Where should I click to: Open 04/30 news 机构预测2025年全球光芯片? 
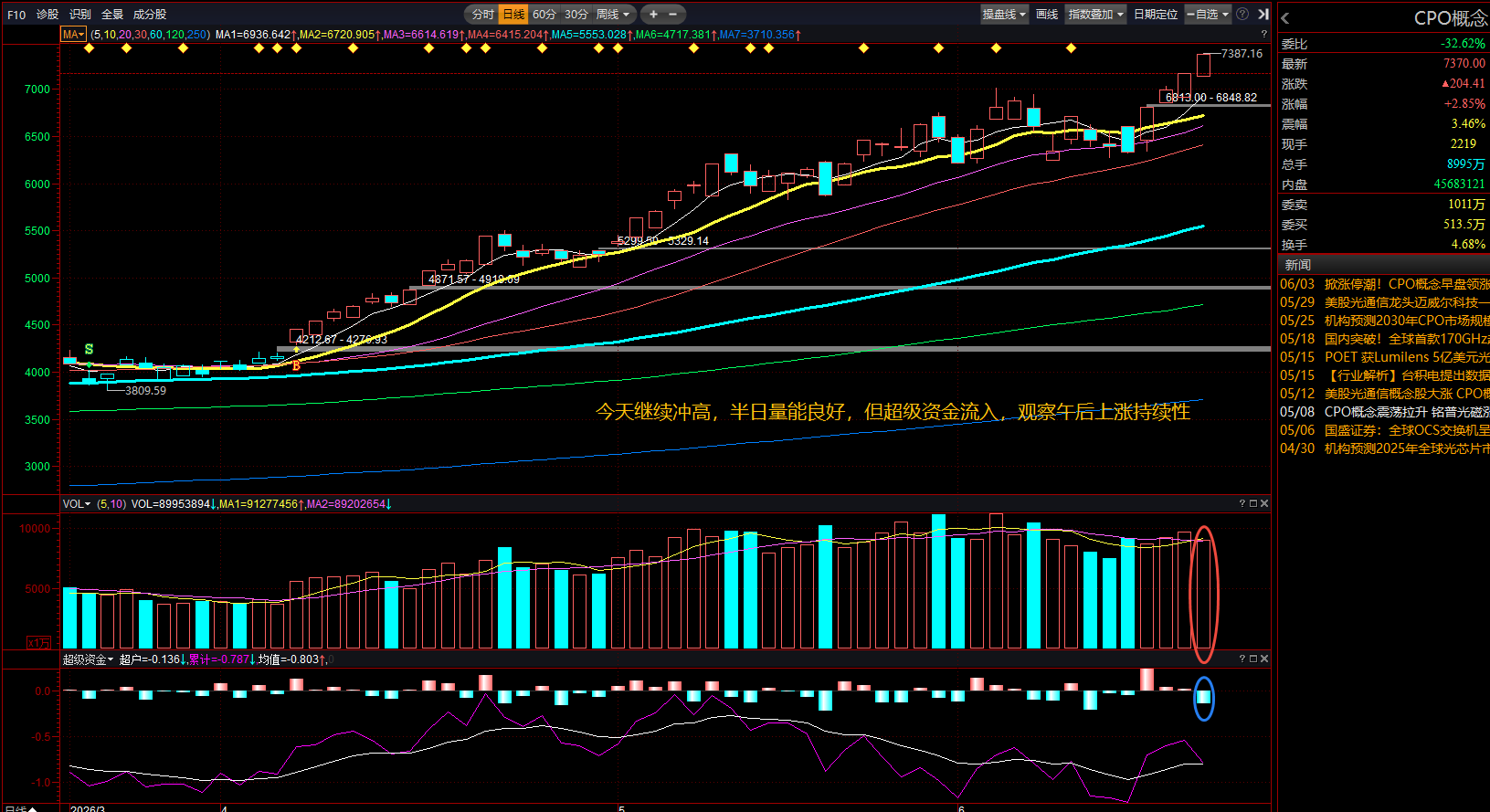(x=1384, y=448)
